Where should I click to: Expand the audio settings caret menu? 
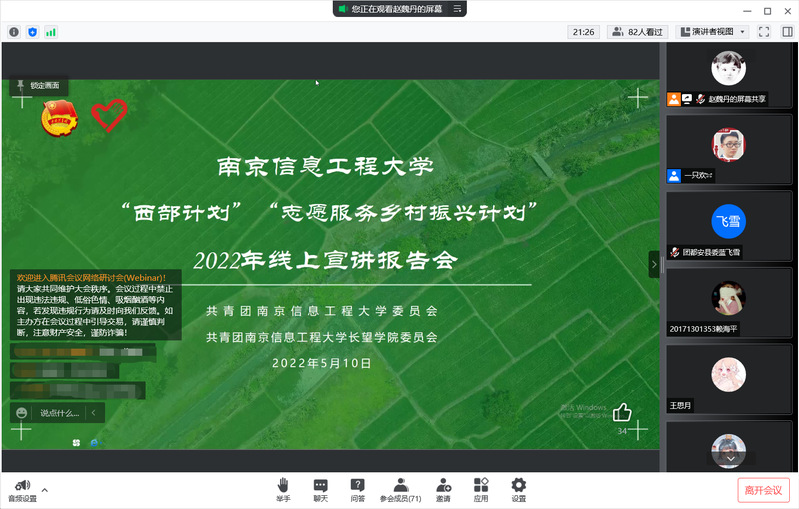point(44,489)
